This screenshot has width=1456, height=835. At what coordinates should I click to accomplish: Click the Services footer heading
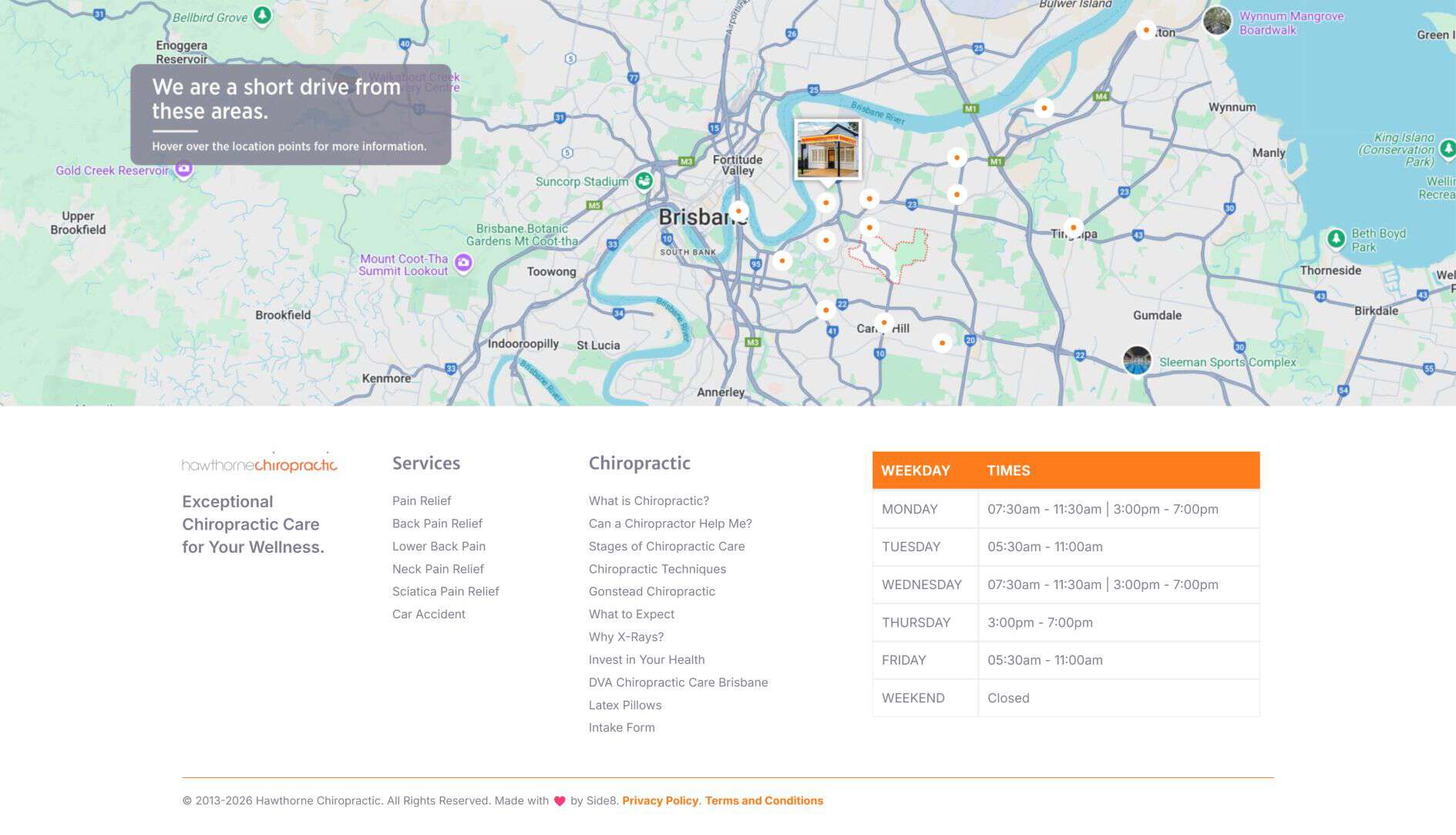click(x=426, y=463)
